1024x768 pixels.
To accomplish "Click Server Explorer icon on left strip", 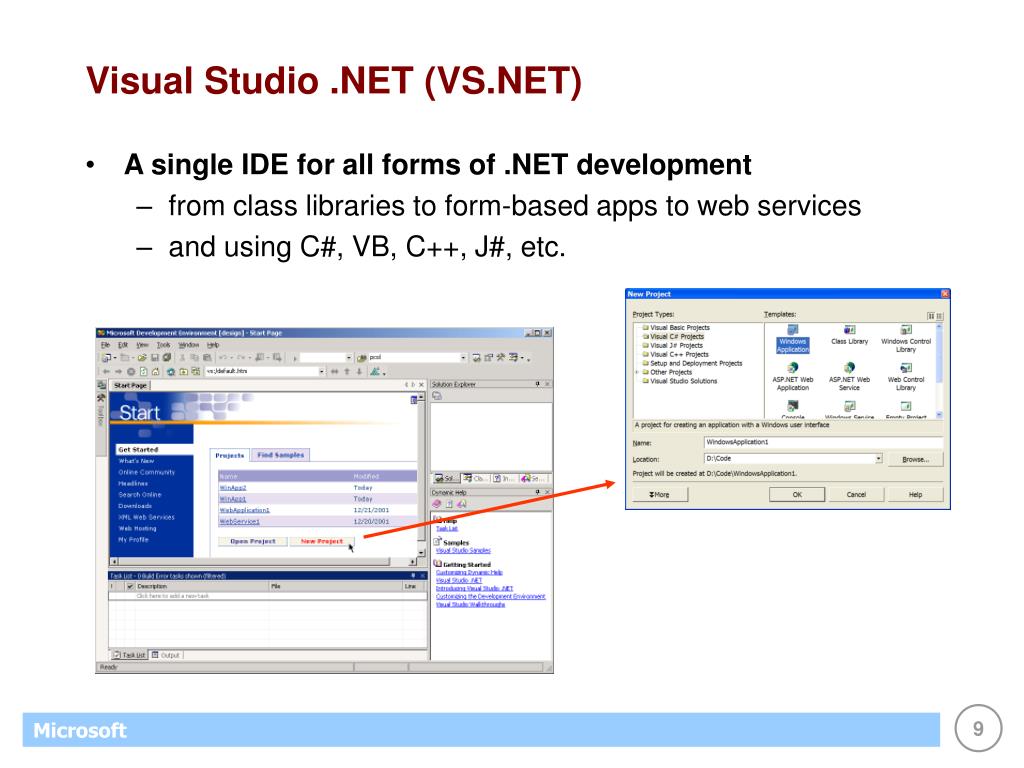I will (x=101, y=386).
